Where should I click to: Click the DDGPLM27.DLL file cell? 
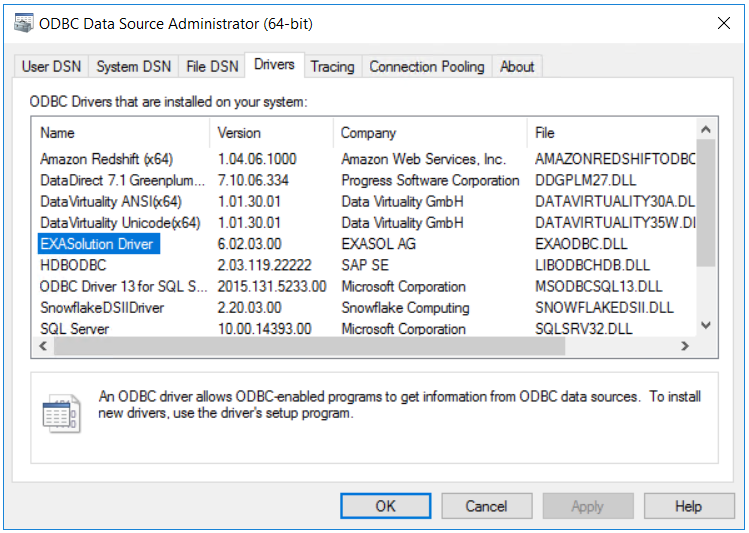586,180
